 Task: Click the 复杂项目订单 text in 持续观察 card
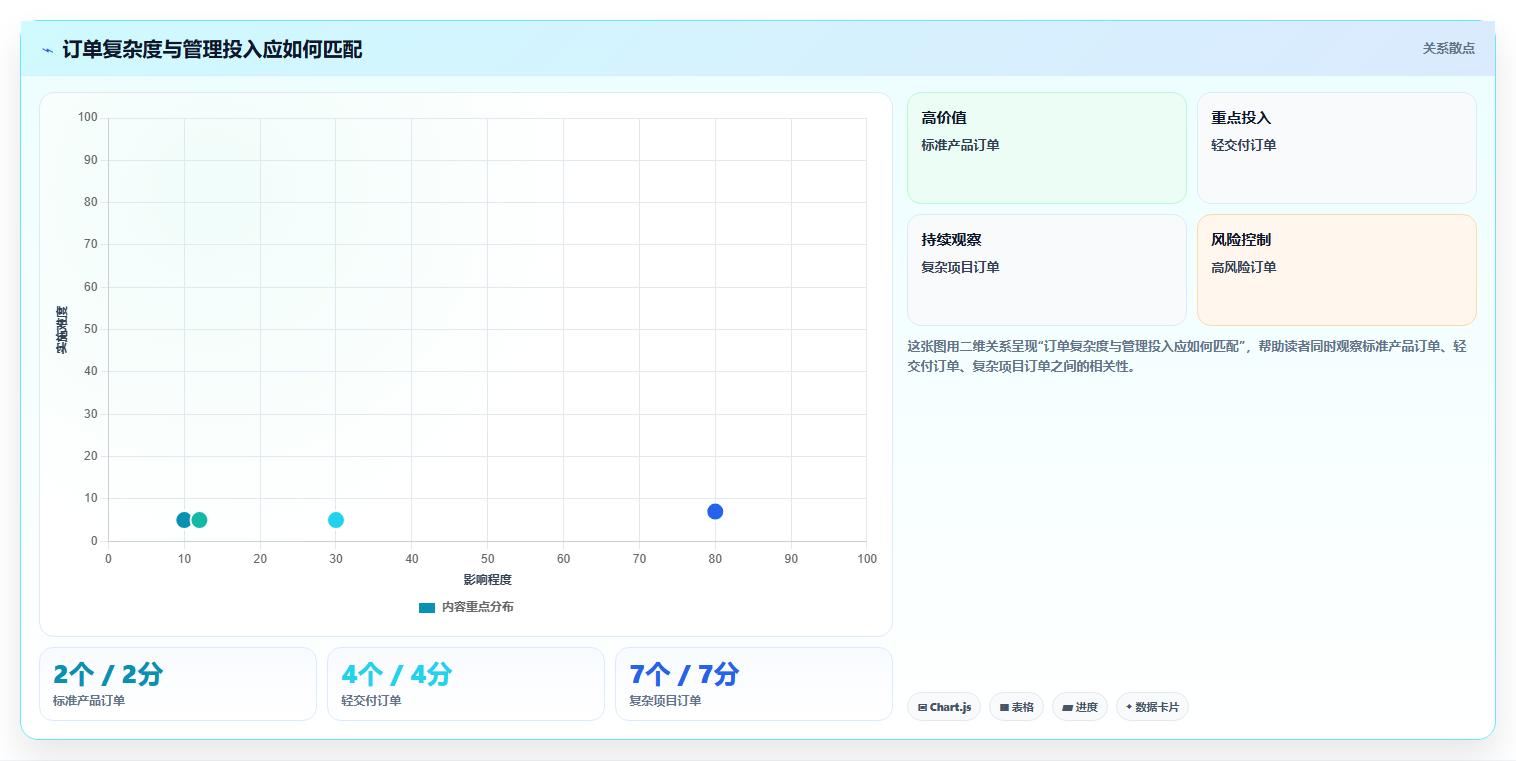tap(960, 267)
